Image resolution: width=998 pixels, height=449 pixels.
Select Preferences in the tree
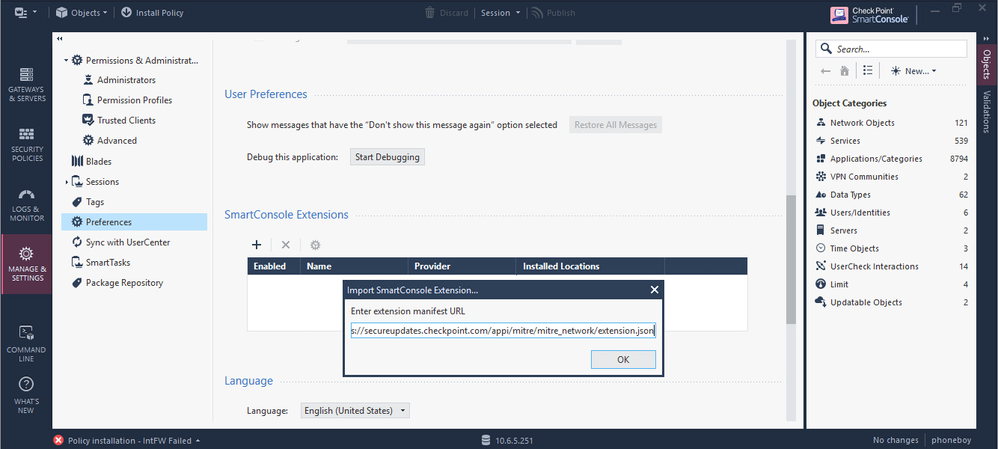click(x=134, y=222)
